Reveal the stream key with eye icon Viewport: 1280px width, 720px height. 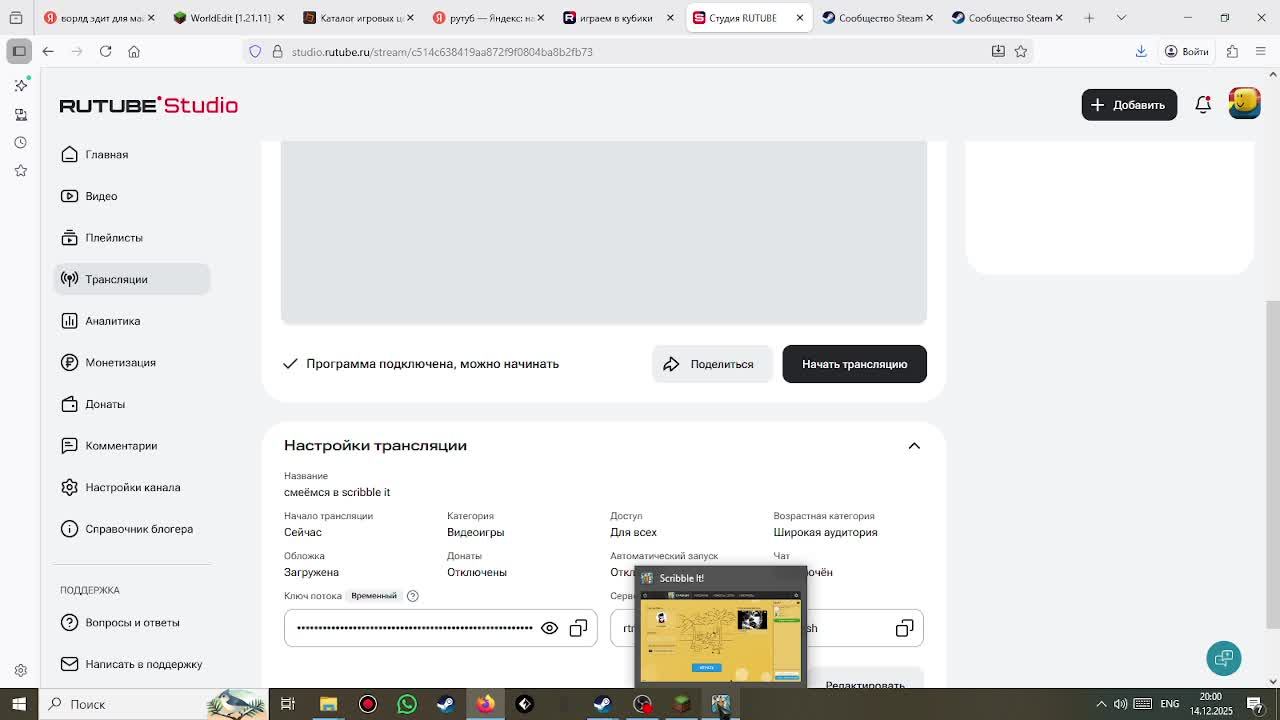[x=549, y=628]
